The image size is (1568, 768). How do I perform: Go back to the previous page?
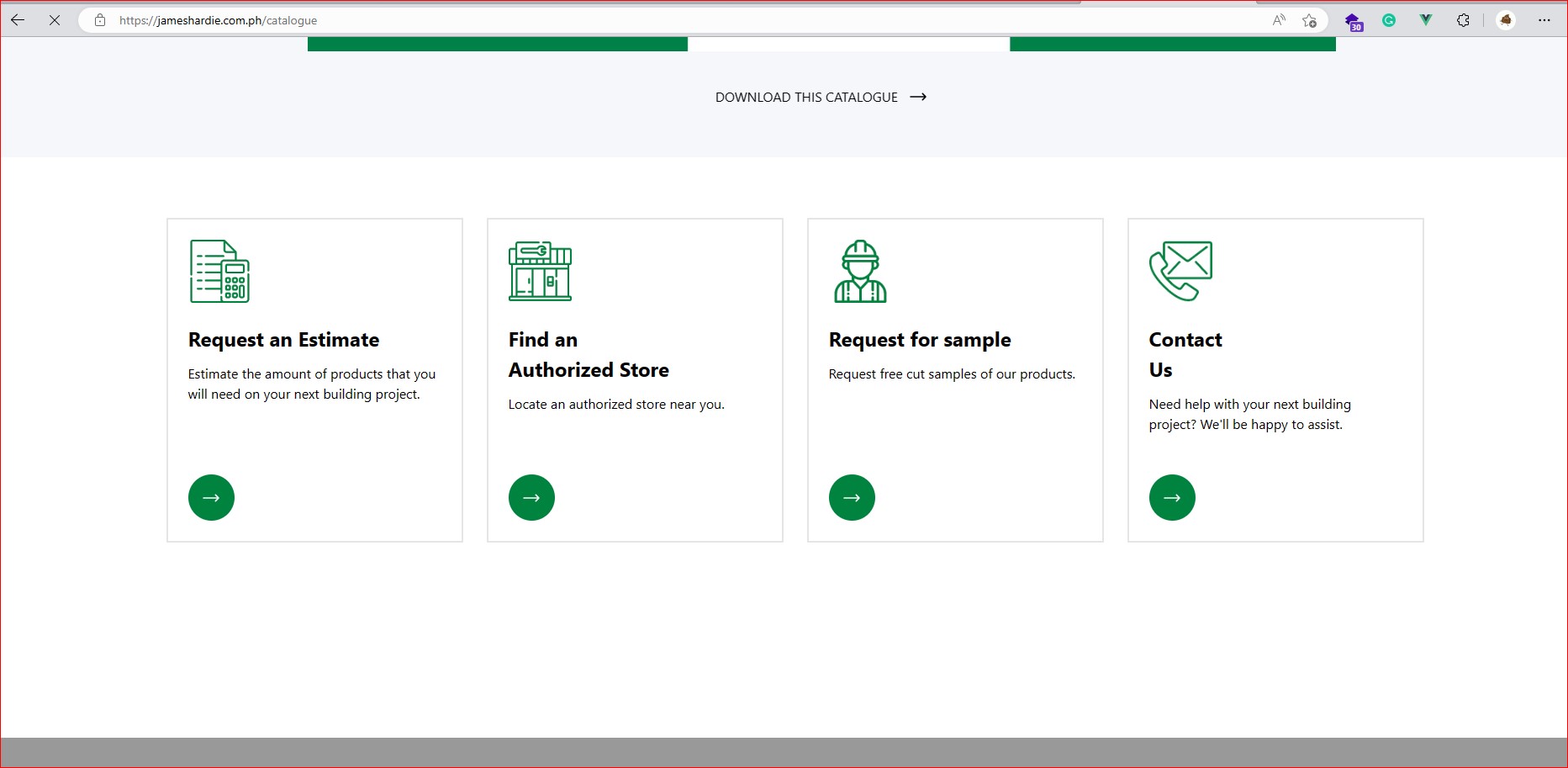pyautogui.click(x=18, y=20)
